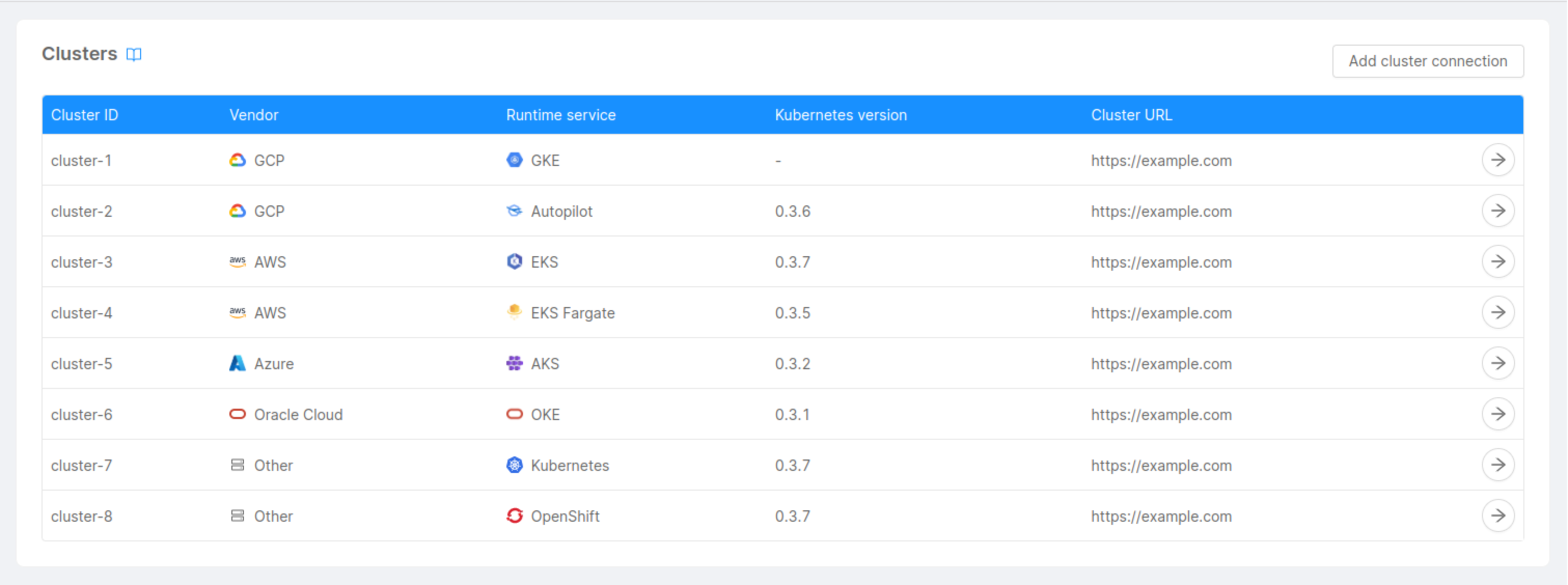Select the cluster-3 ID text
Screen dimensions: 1568x585
click(81, 262)
